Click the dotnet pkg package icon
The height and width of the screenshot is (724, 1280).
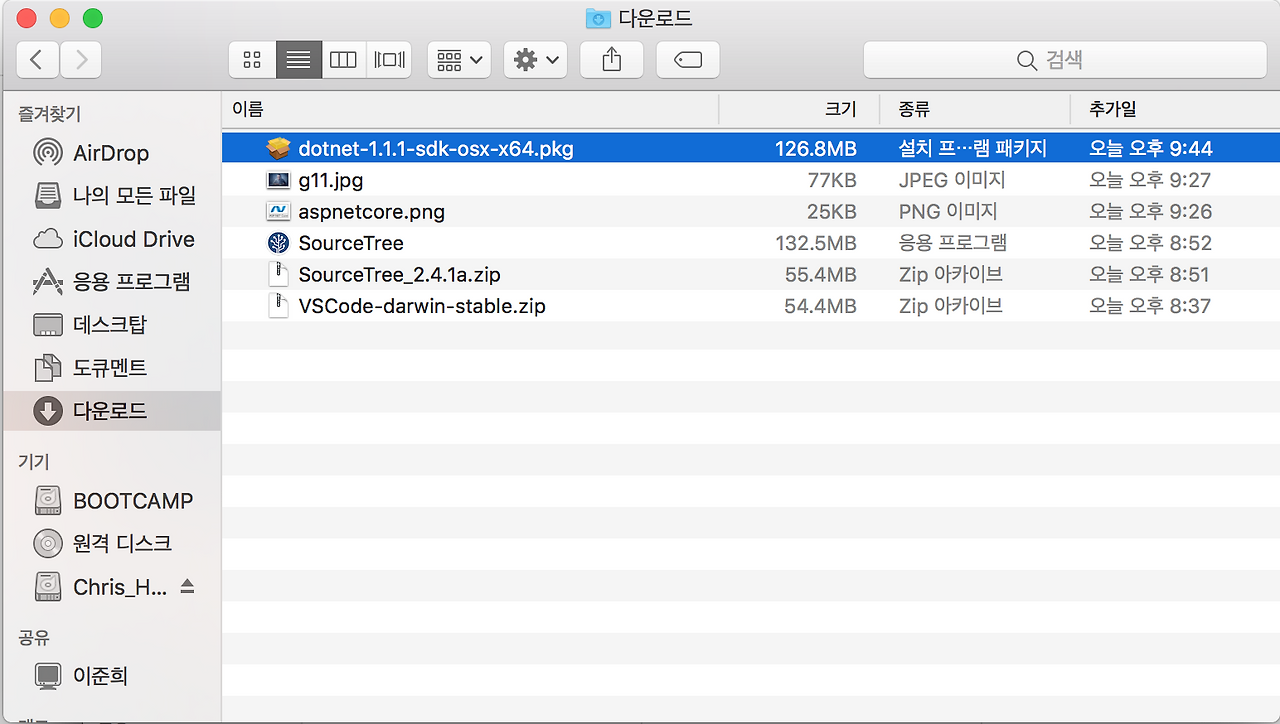(278, 149)
